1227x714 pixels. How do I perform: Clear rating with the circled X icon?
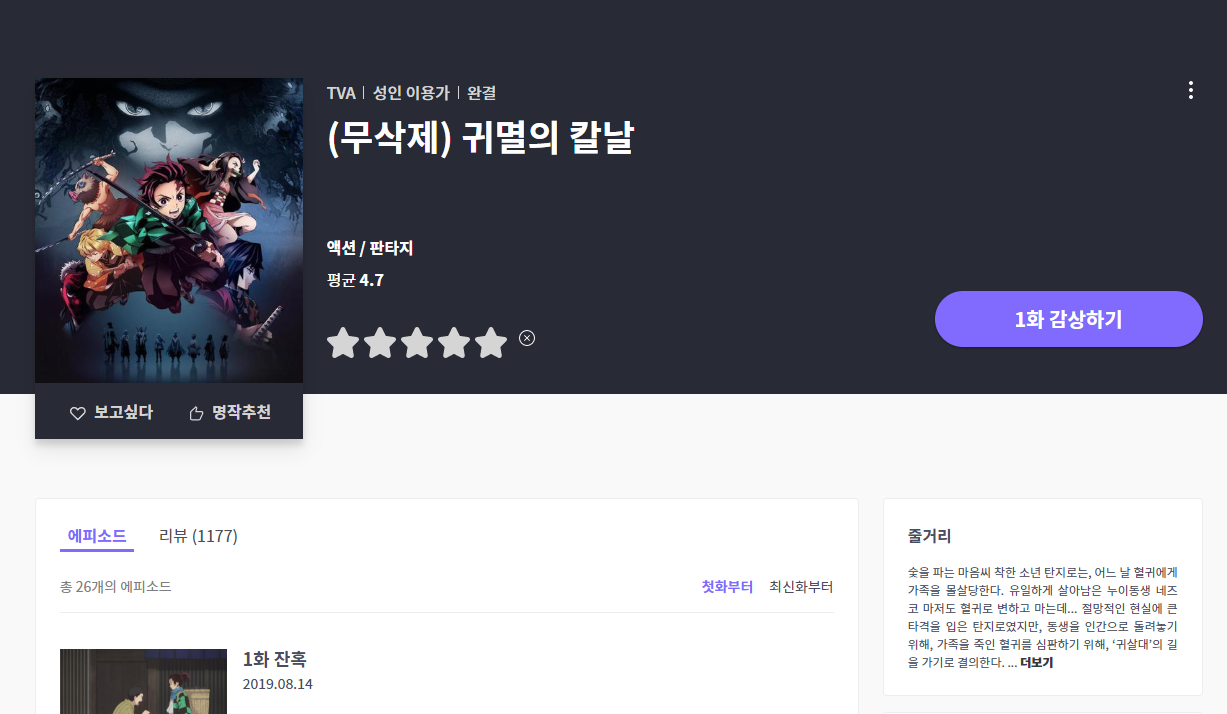pos(527,338)
